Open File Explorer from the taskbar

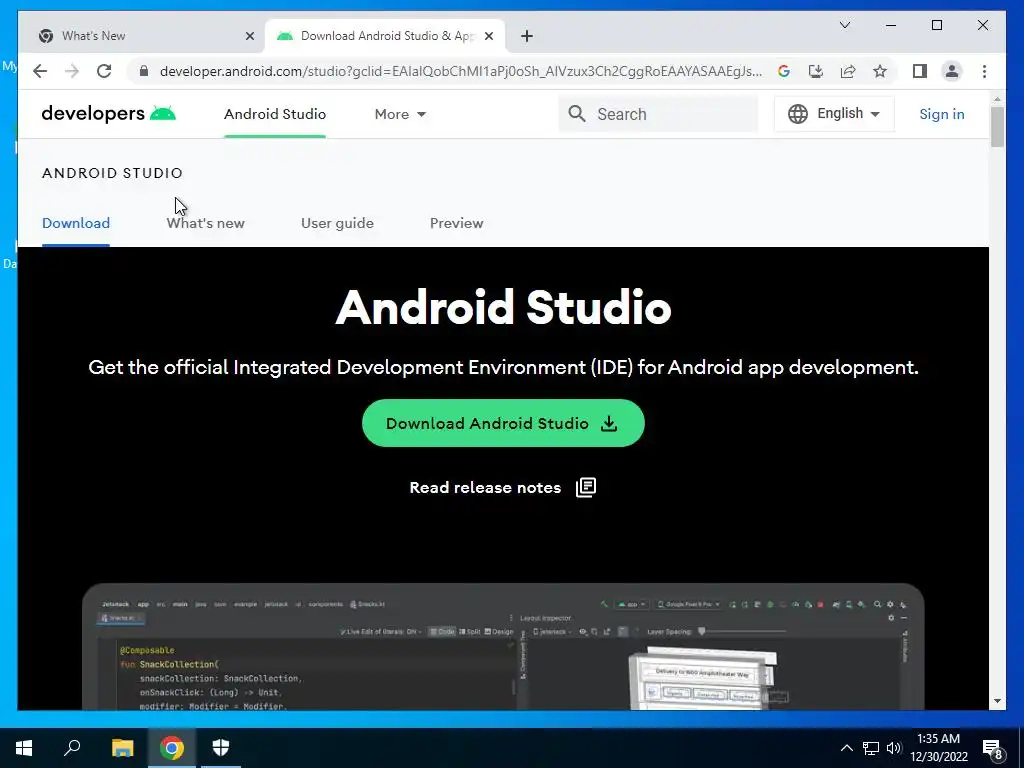122,747
